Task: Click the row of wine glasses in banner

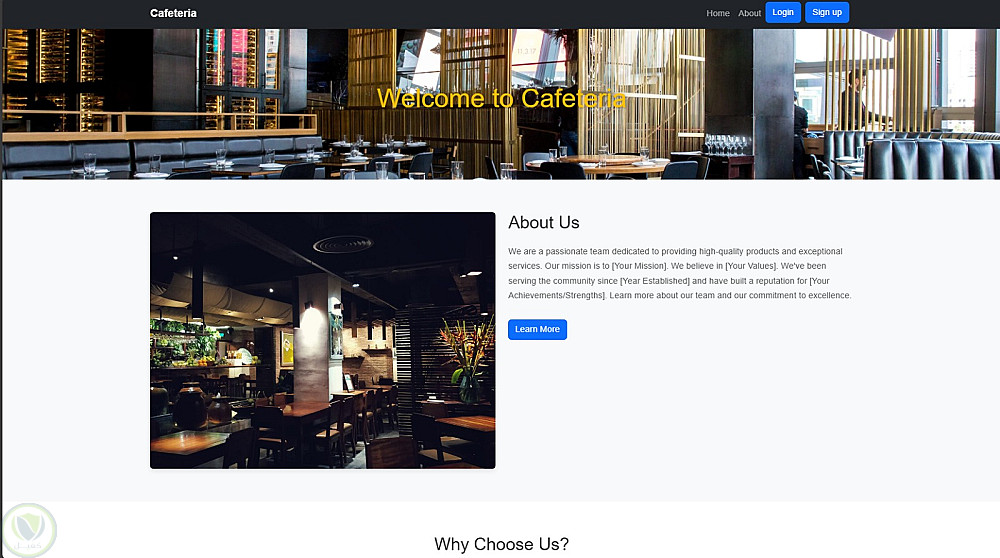Action: click(727, 144)
